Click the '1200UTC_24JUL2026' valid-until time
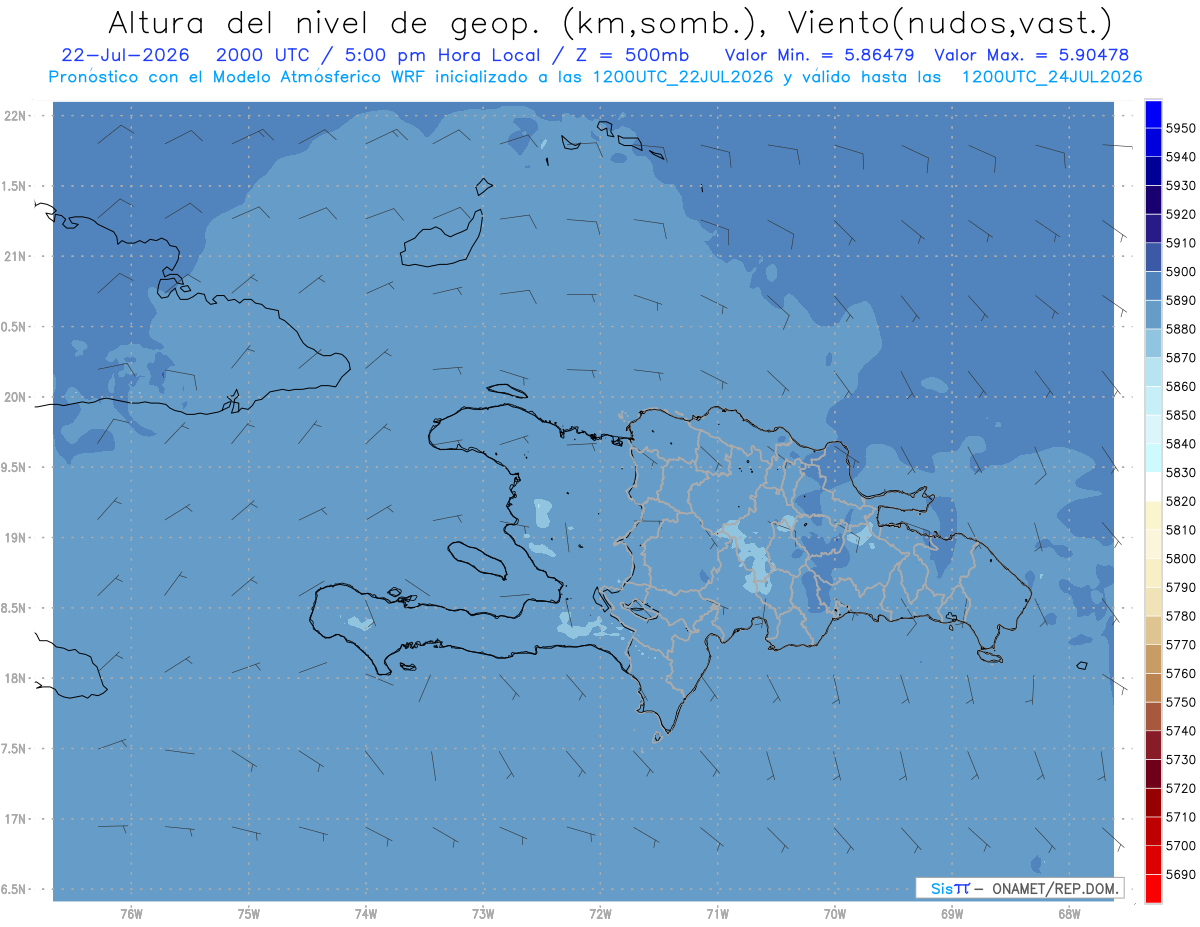This screenshot has height=927, width=1200. point(1052,77)
